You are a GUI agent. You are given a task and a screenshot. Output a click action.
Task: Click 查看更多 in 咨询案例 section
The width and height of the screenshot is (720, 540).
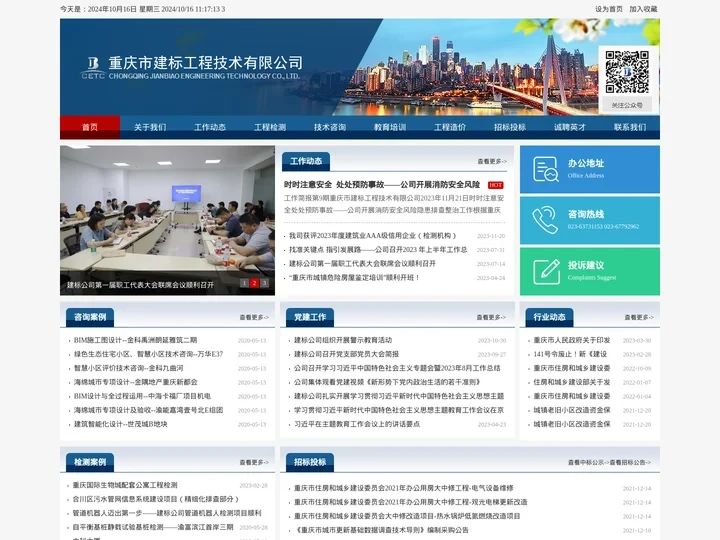254,317
